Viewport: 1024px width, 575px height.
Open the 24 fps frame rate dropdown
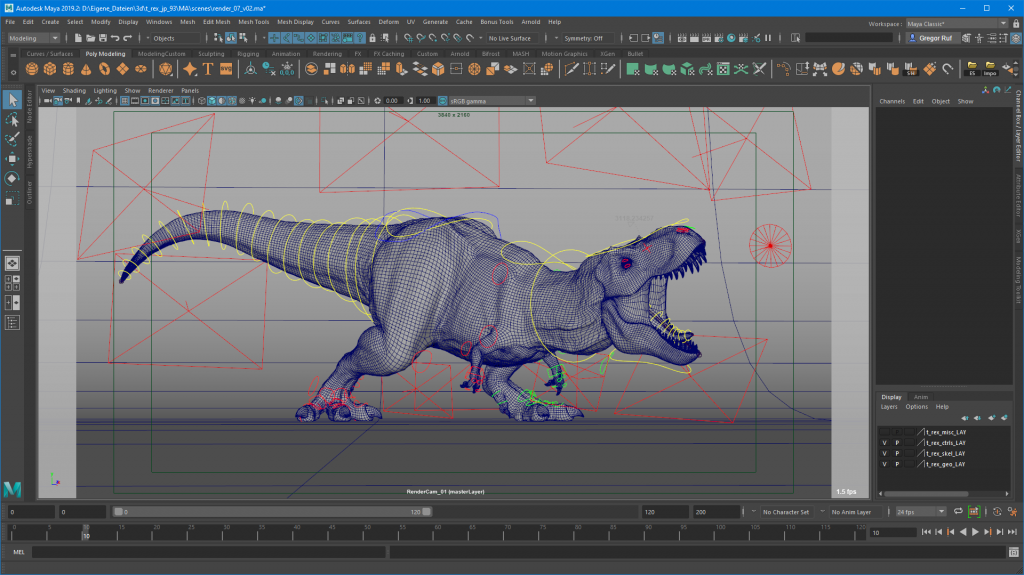921,512
